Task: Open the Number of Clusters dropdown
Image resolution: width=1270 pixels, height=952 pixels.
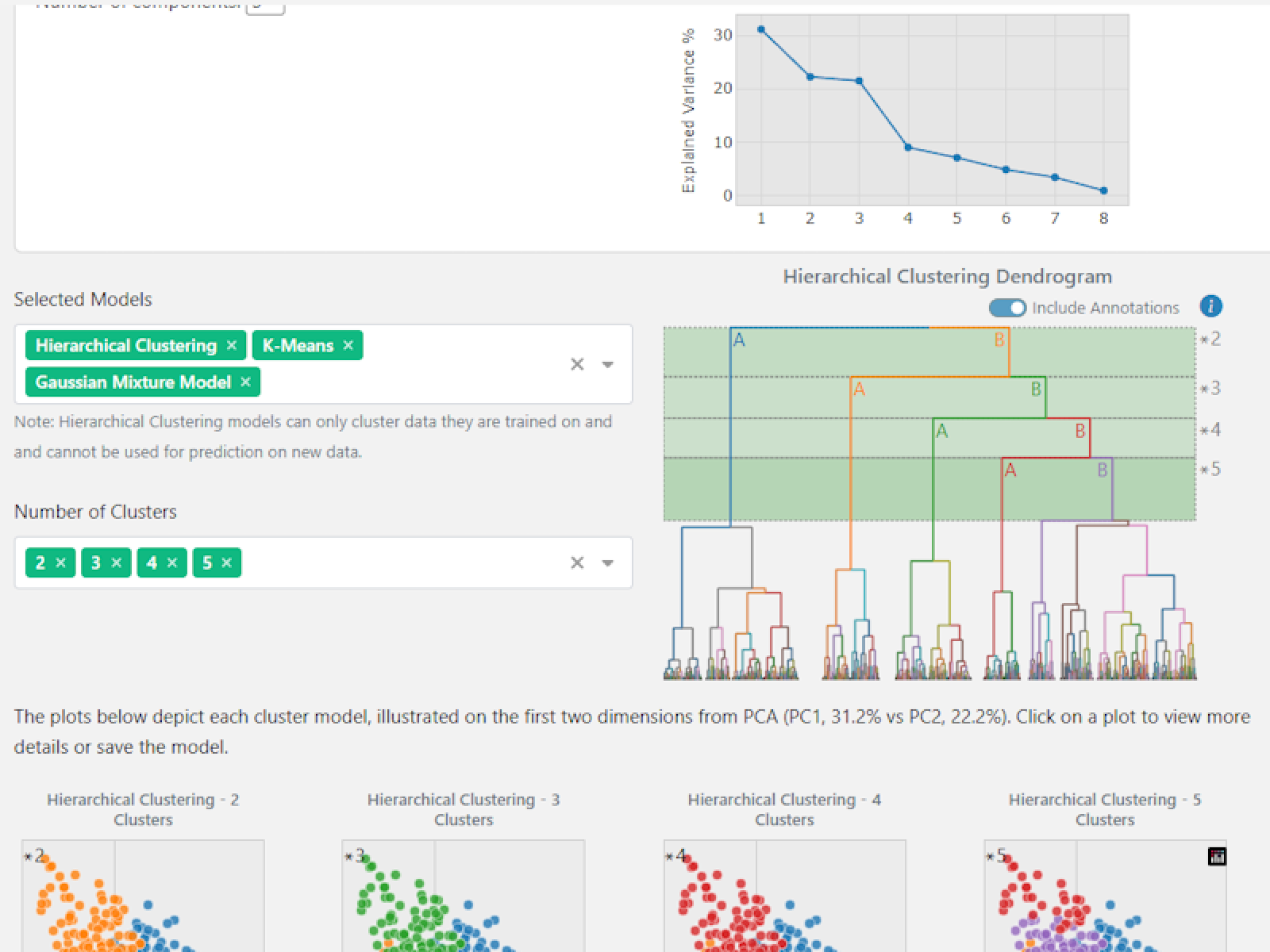Action: pos(608,562)
